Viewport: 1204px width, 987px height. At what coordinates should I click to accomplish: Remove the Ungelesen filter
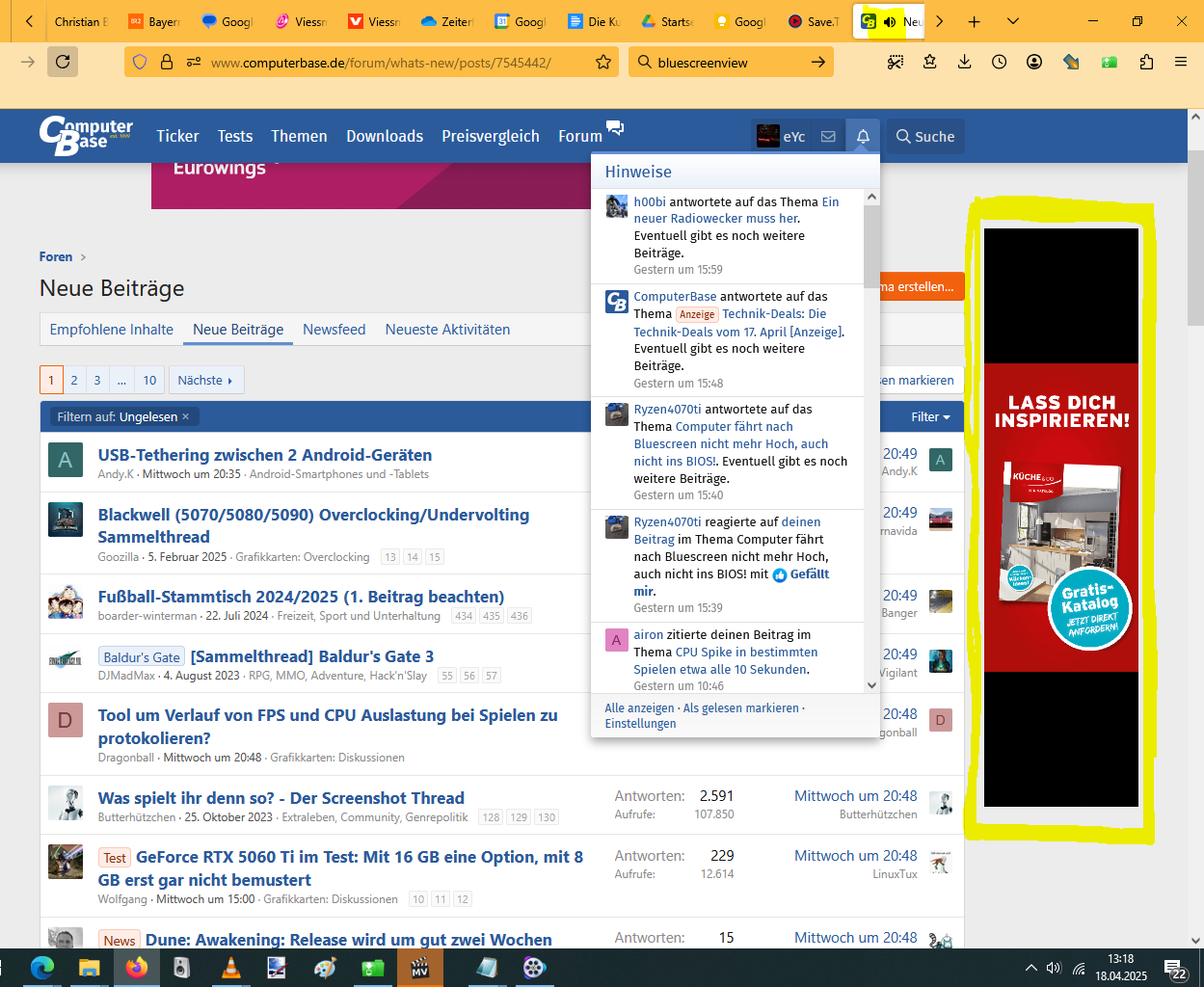(x=186, y=416)
